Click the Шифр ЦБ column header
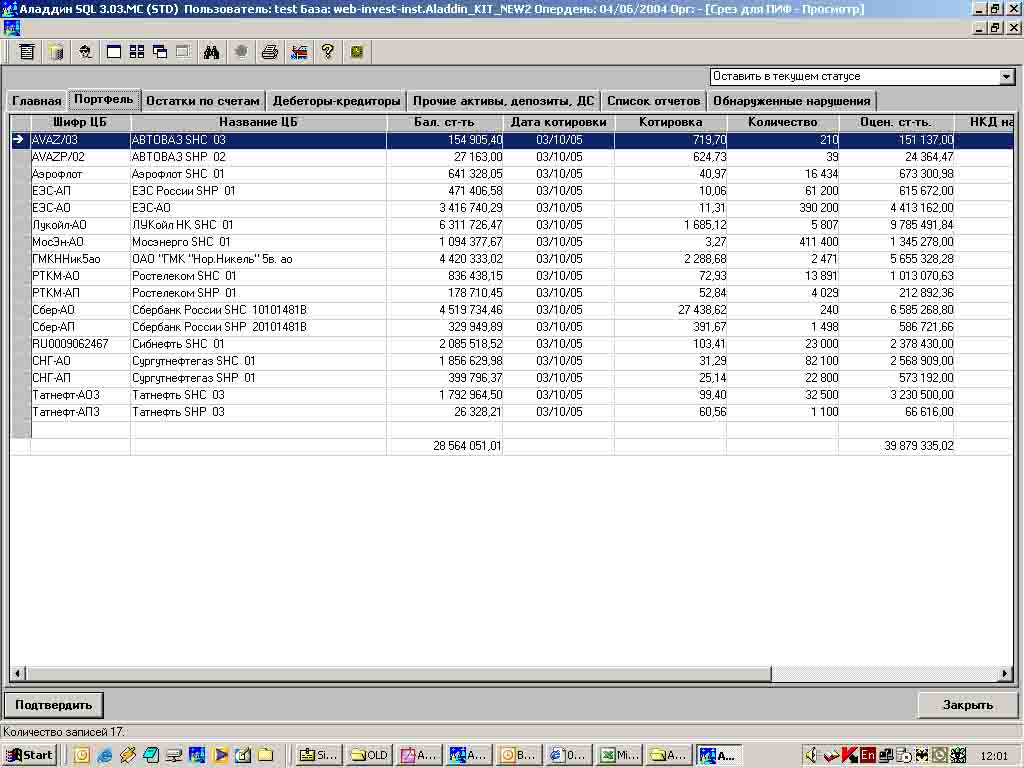The height and width of the screenshot is (768, 1024). coord(80,122)
